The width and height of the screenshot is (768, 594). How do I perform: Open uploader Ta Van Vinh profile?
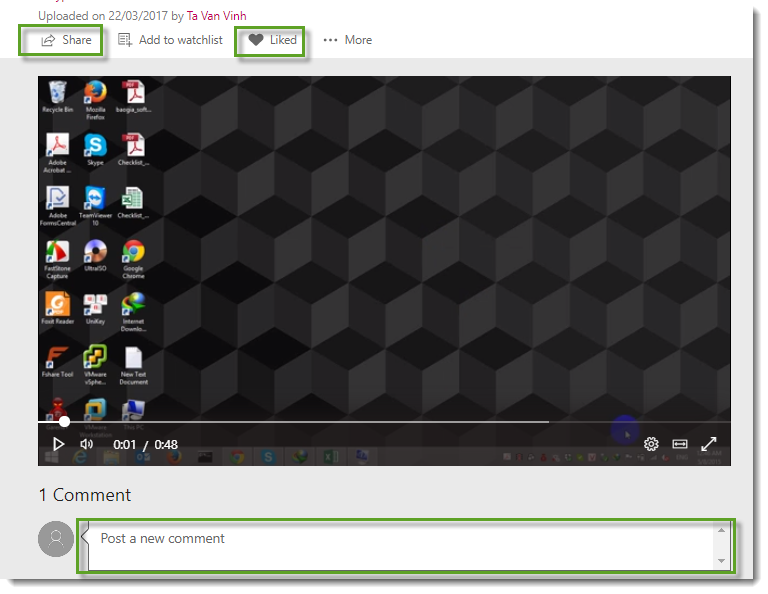click(x=216, y=16)
